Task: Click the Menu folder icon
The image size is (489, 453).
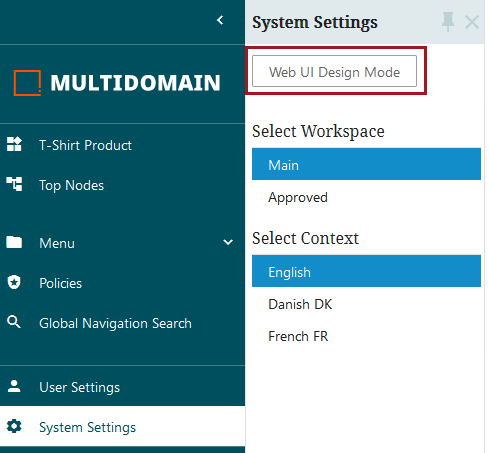Action: tap(14, 242)
